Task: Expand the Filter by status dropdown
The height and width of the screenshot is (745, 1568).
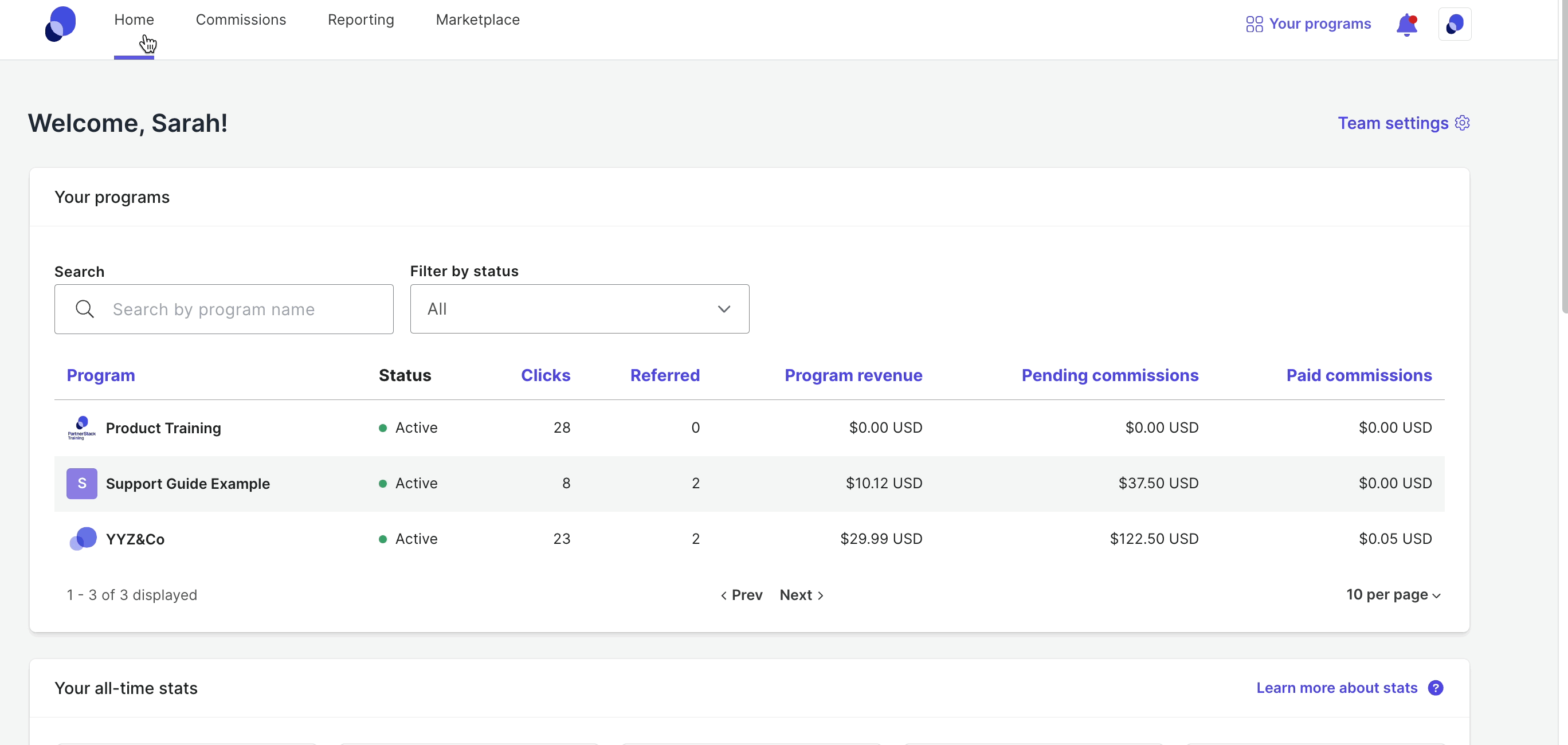Action: pyautogui.click(x=579, y=308)
